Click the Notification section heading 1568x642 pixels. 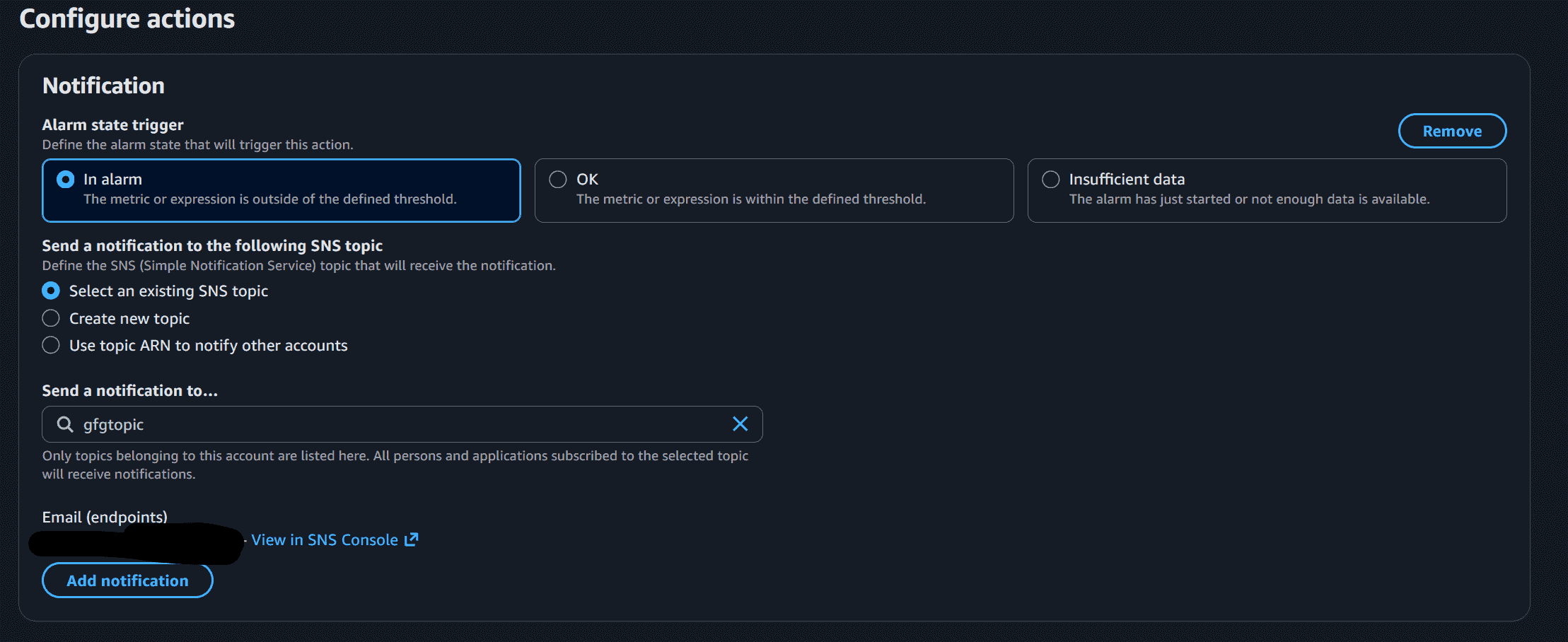click(103, 86)
